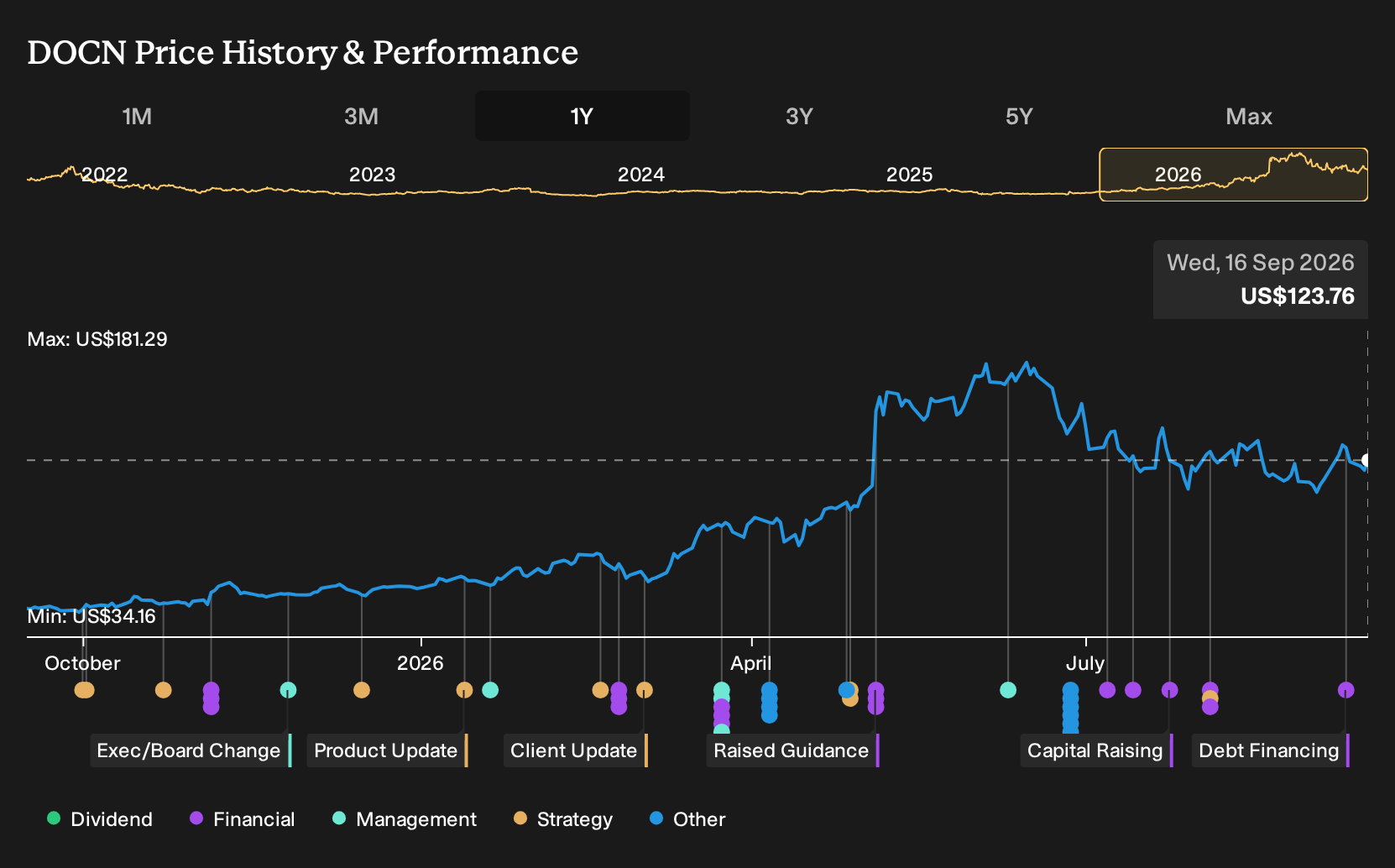This screenshot has width=1395, height=868.
Task: Select the 1Y time range tab
Action: (x=583, y=116)
